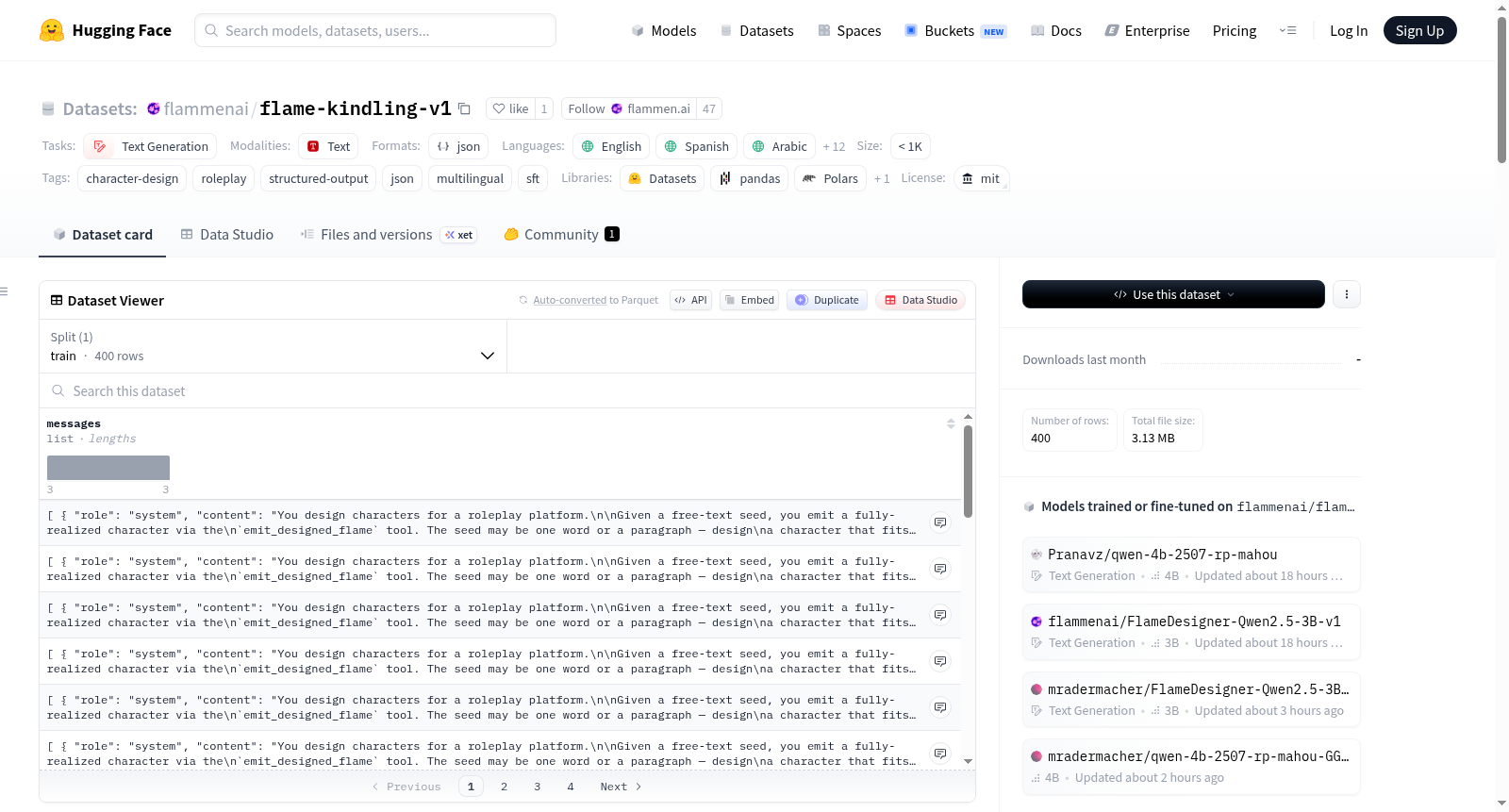Go to page 2 of dataset rows

504,787
